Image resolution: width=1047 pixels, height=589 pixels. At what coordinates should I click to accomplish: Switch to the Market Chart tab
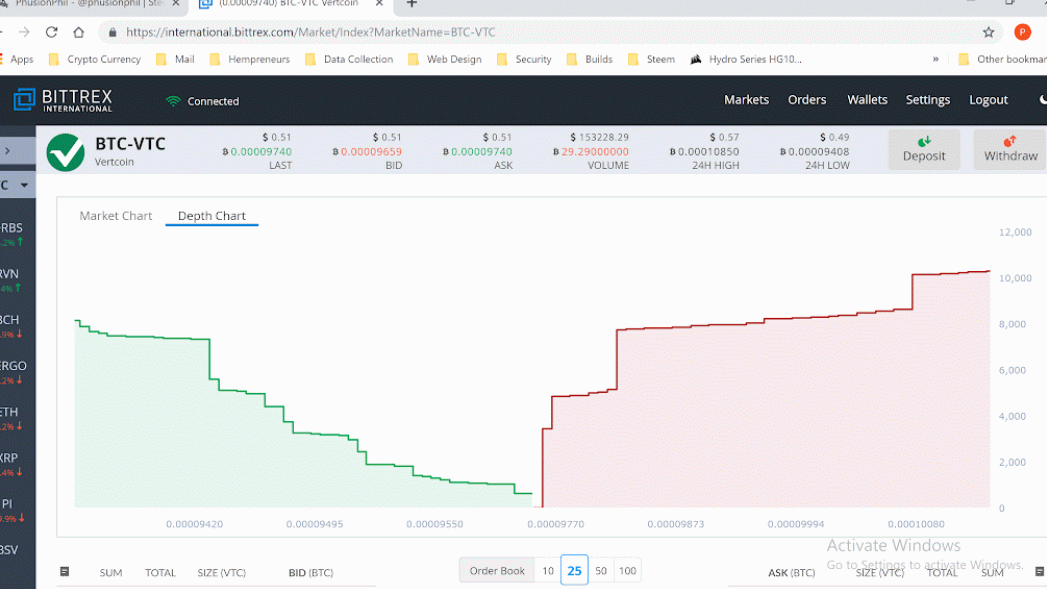pyautogui.click(x=116, y=216)
